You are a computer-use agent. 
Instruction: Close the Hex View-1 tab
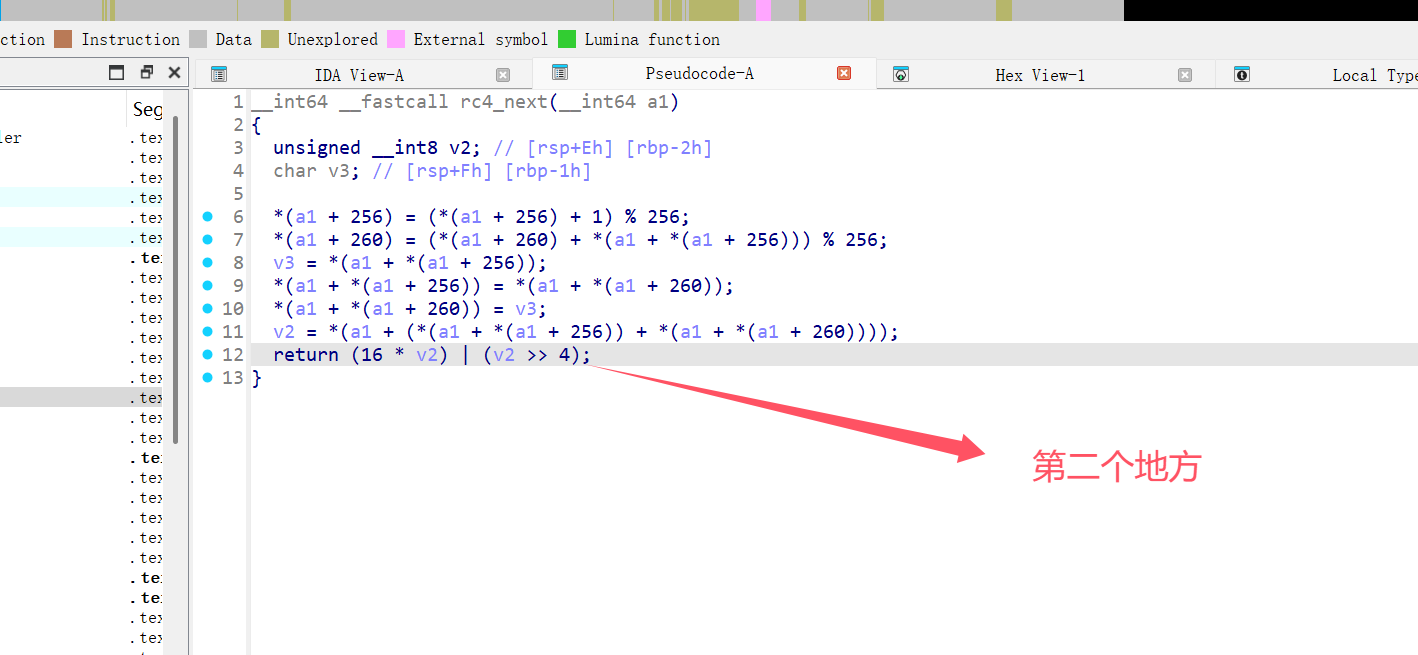click(x=1185, y=75)
